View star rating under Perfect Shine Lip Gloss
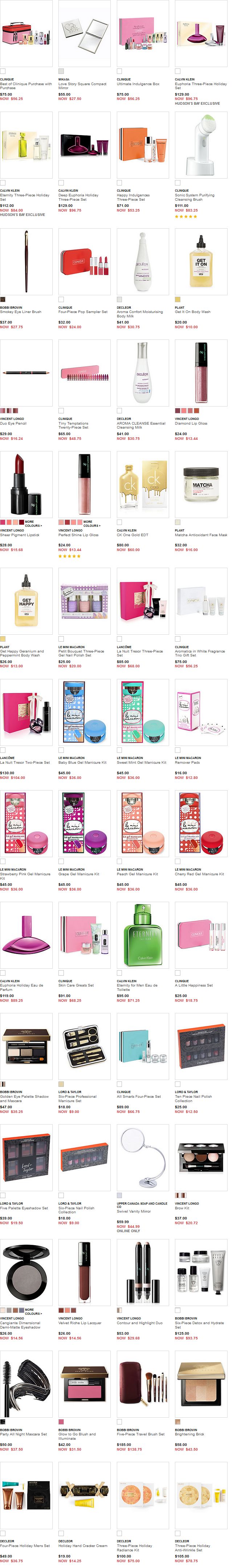Image resolution: width=233 pixels, height=1568 pixels. coord(70,556)
